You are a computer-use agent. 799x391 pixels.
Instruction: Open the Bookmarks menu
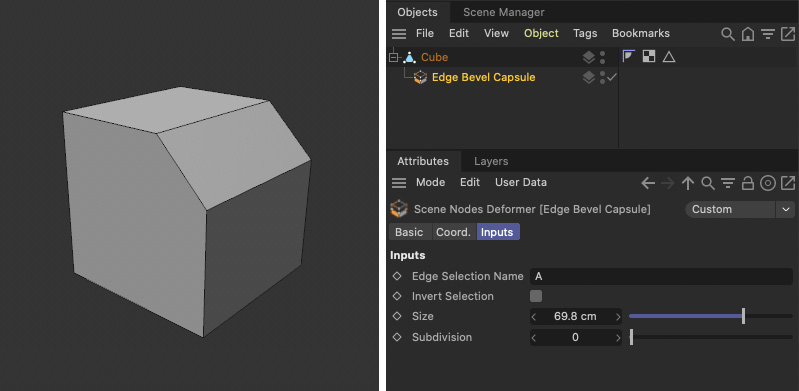click(641, 33)
